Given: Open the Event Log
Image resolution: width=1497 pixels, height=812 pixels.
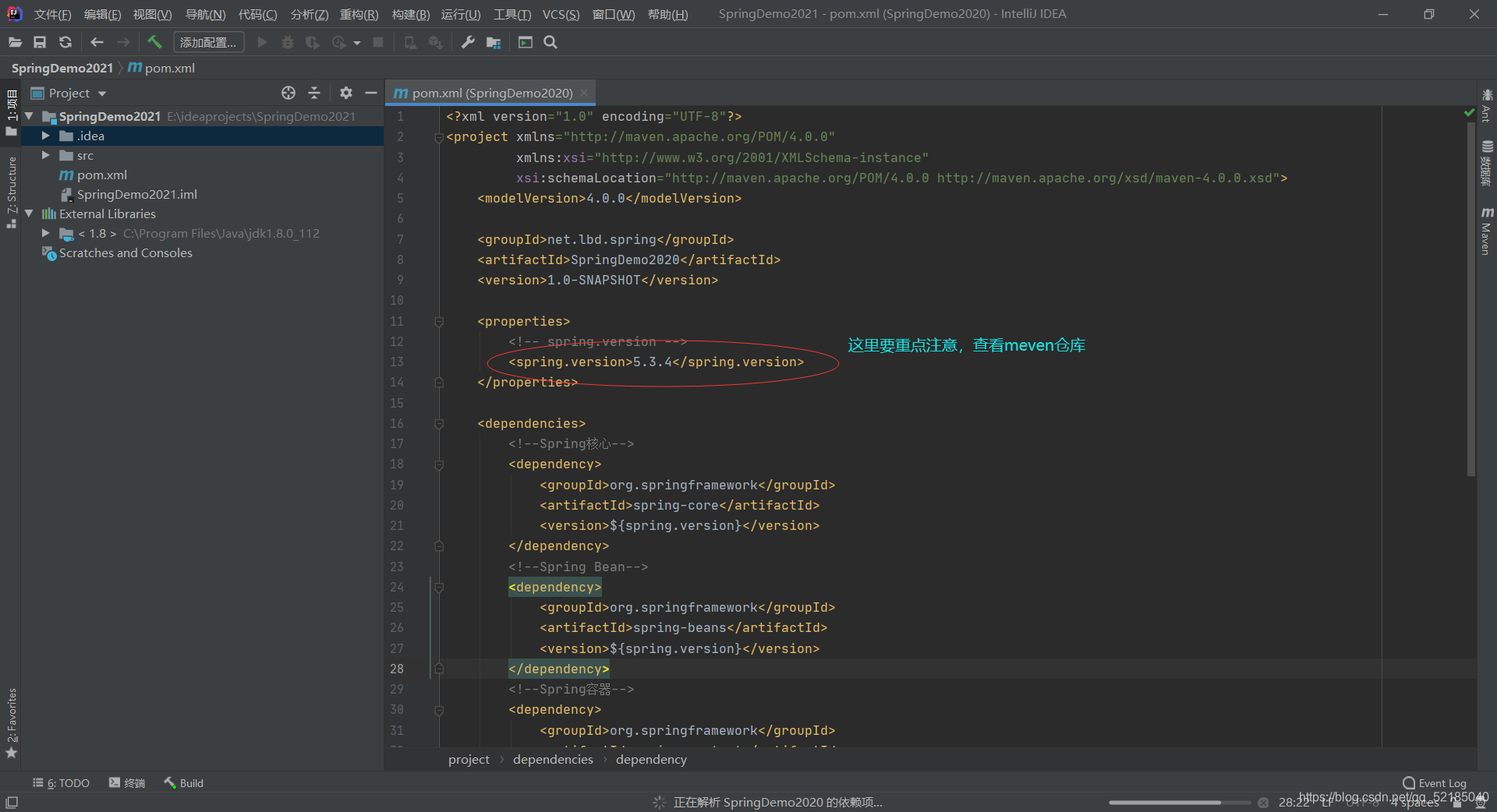Looking at the screenshot, I should coord(1434,783).
